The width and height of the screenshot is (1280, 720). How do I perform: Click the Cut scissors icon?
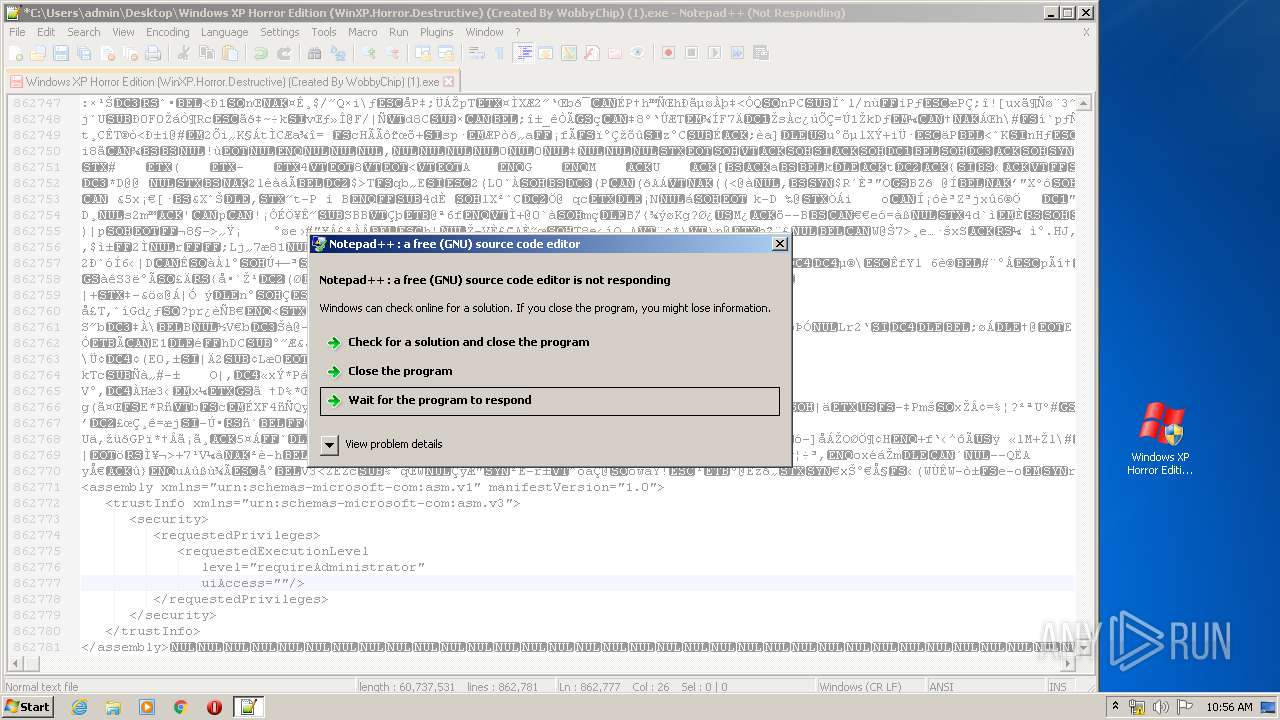point(183,53)
